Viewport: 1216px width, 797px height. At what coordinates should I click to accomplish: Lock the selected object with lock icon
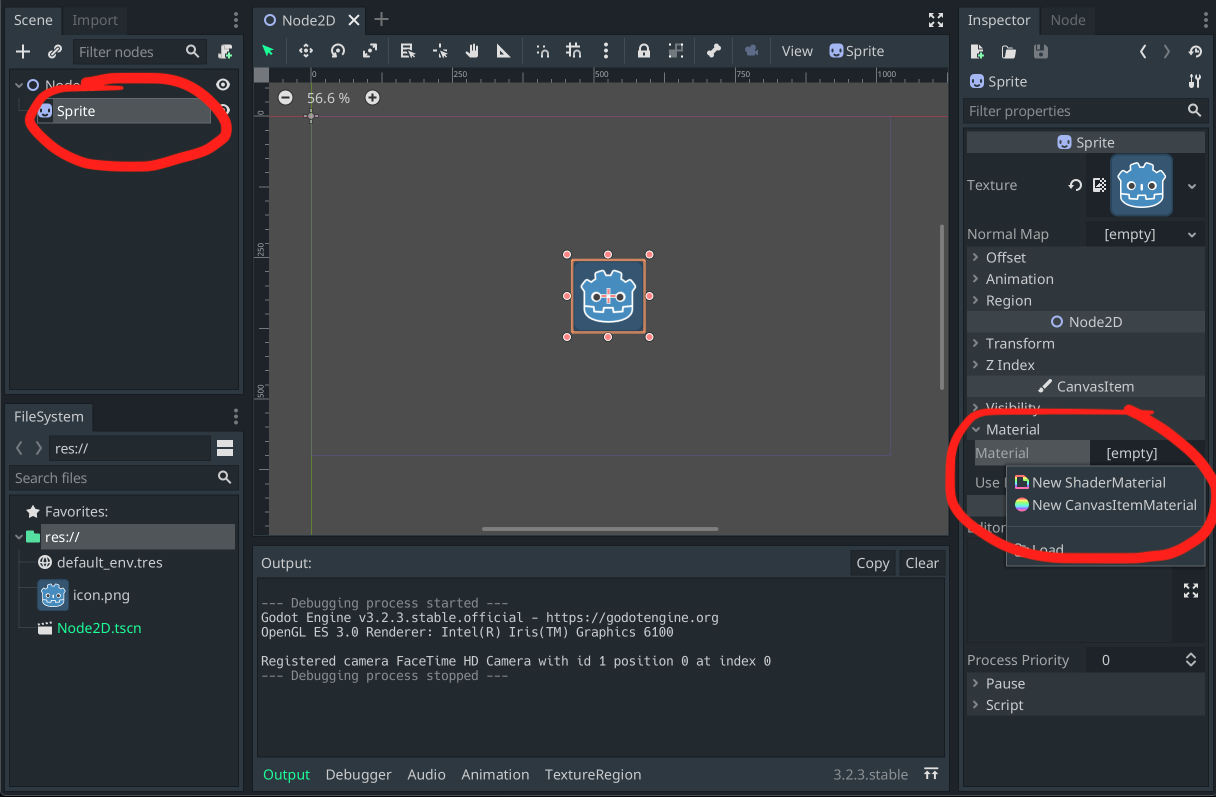[644, 51]
